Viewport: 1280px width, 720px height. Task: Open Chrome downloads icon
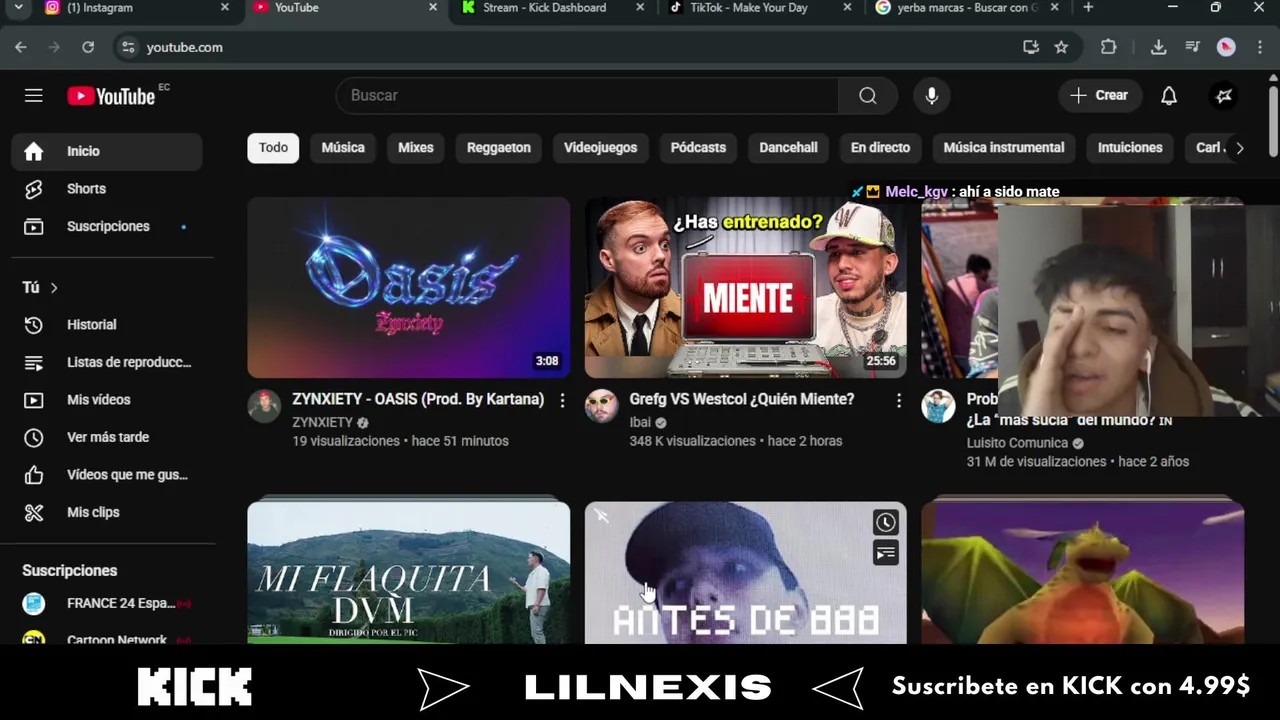click(x=1158, y=47)
